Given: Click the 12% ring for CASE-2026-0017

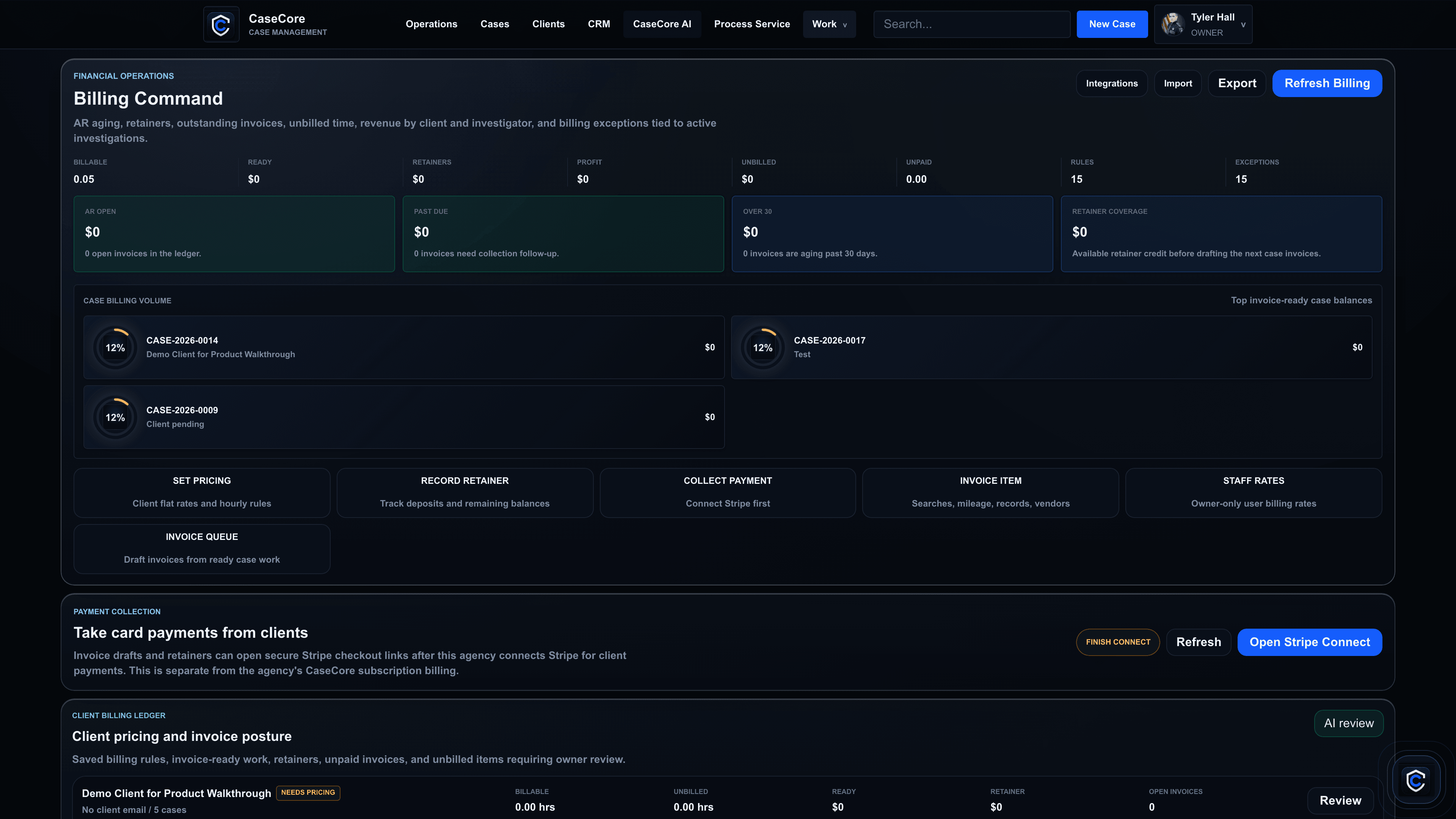Looking at the screenshot, I should tap(763, 348).
